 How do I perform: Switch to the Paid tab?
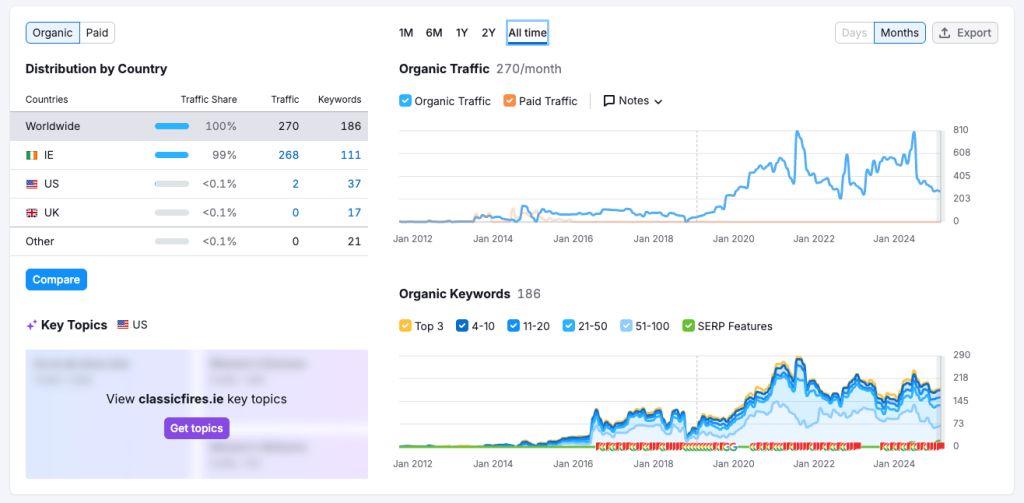(x=97, y=33)
